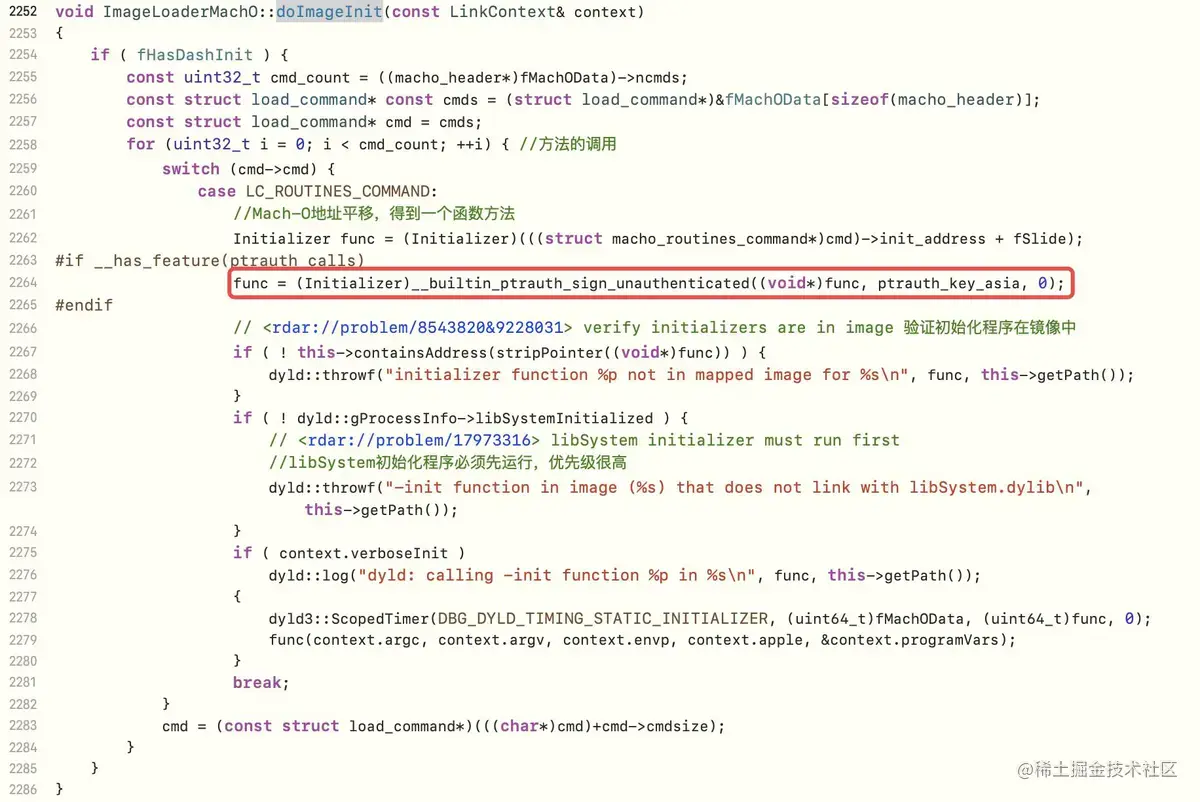This screenshot has height=802, width=1200.
Task: Click the dyld::log call
Action: [308, 576]
